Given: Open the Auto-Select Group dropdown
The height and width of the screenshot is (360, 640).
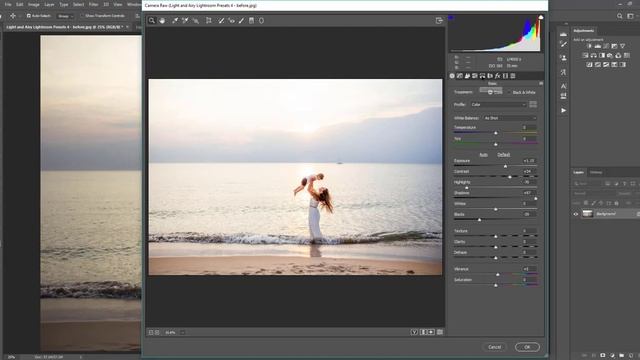Looking at the screenshot, I should (65, 16).
